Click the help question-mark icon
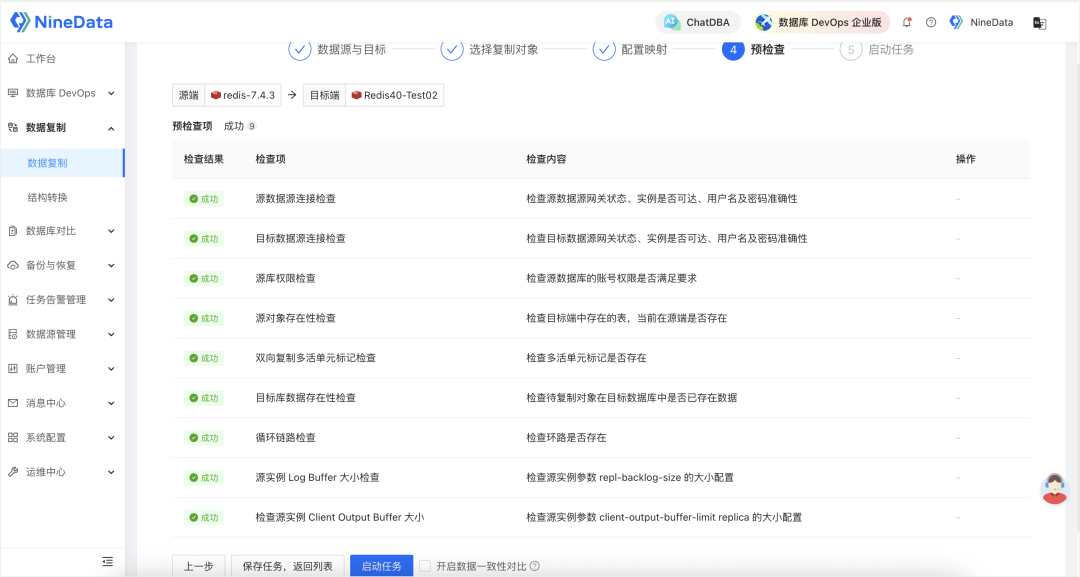 point(930,21)
